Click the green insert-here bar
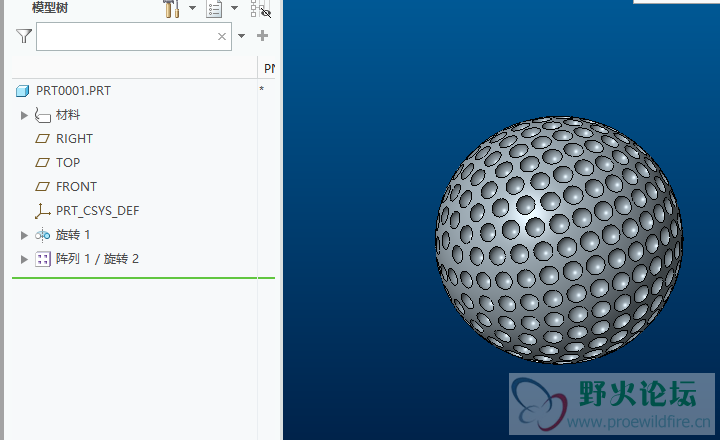The image size is (720, 440). pyautogui.click(x=143, y=278)
